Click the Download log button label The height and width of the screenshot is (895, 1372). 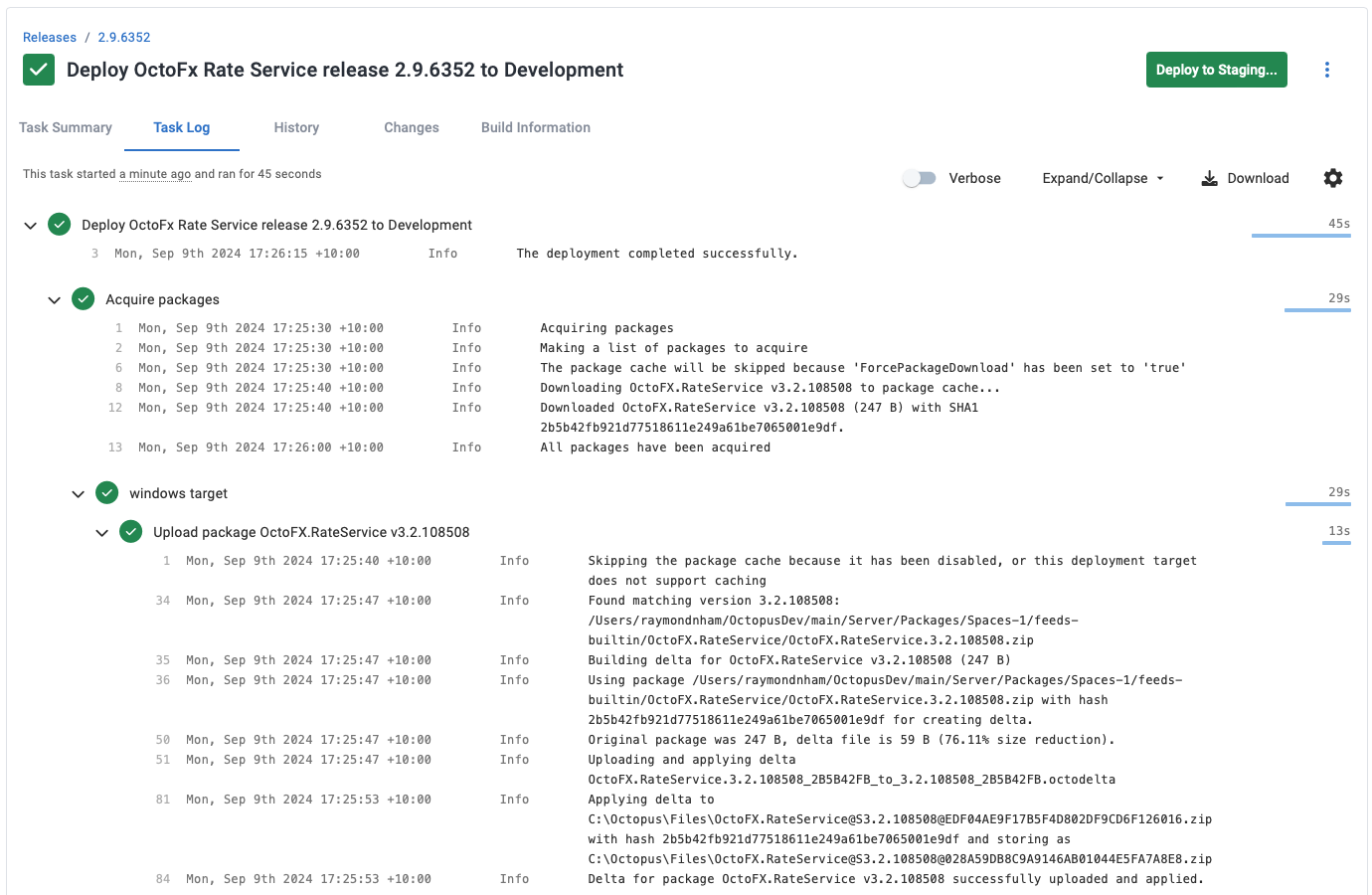1258,178
